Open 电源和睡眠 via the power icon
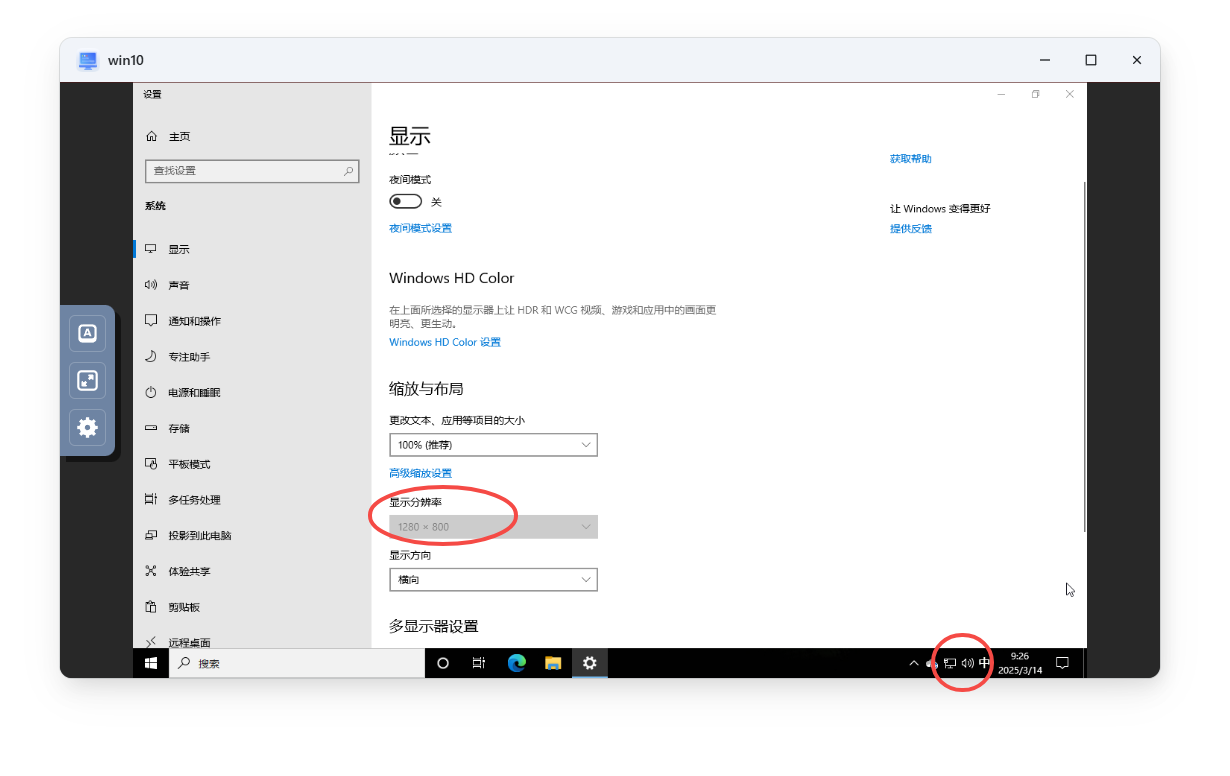The width and height of the screenshot is (1230, 776). pos(151,392)
